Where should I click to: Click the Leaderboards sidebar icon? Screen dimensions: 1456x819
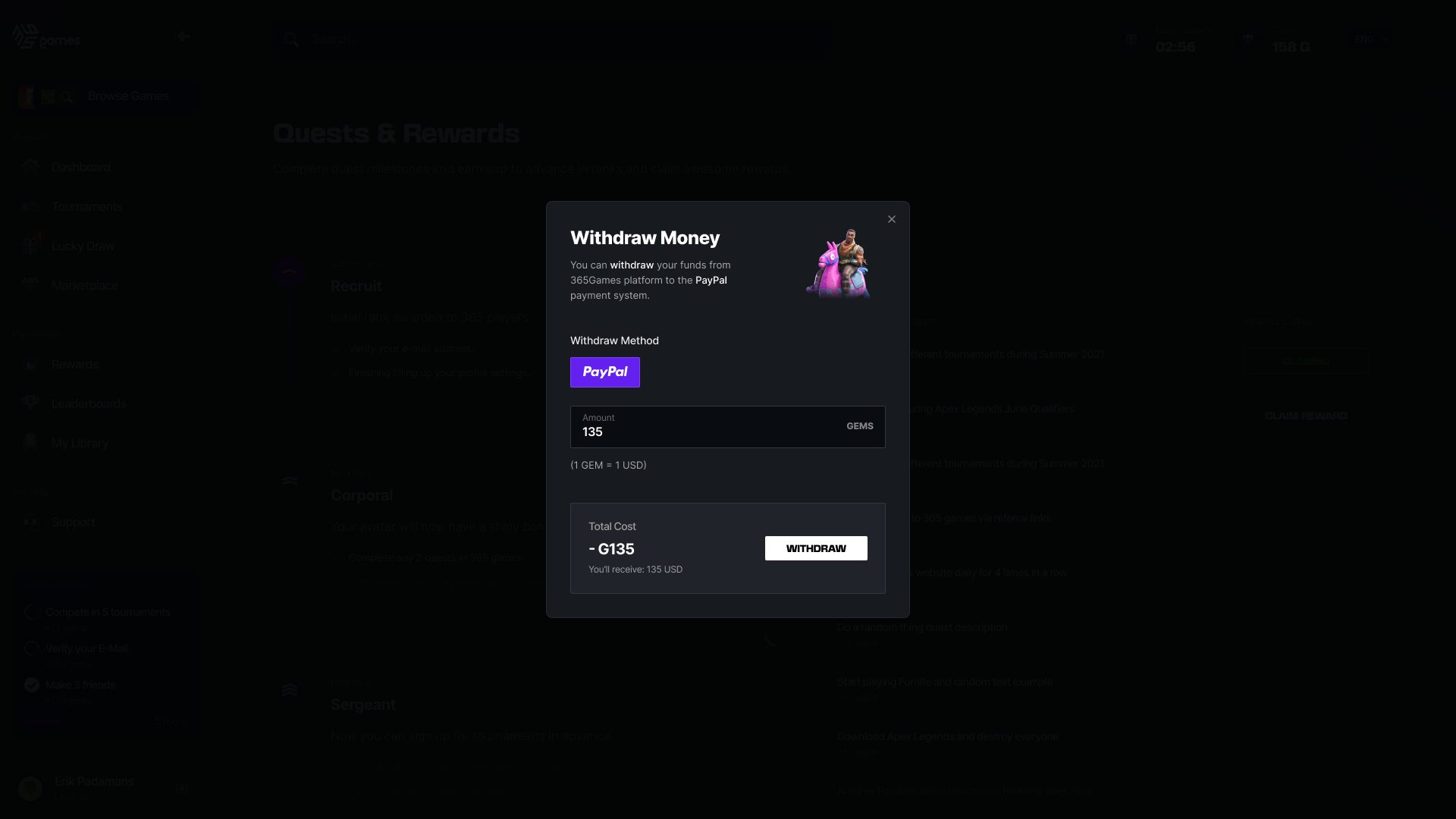(30, 403)
